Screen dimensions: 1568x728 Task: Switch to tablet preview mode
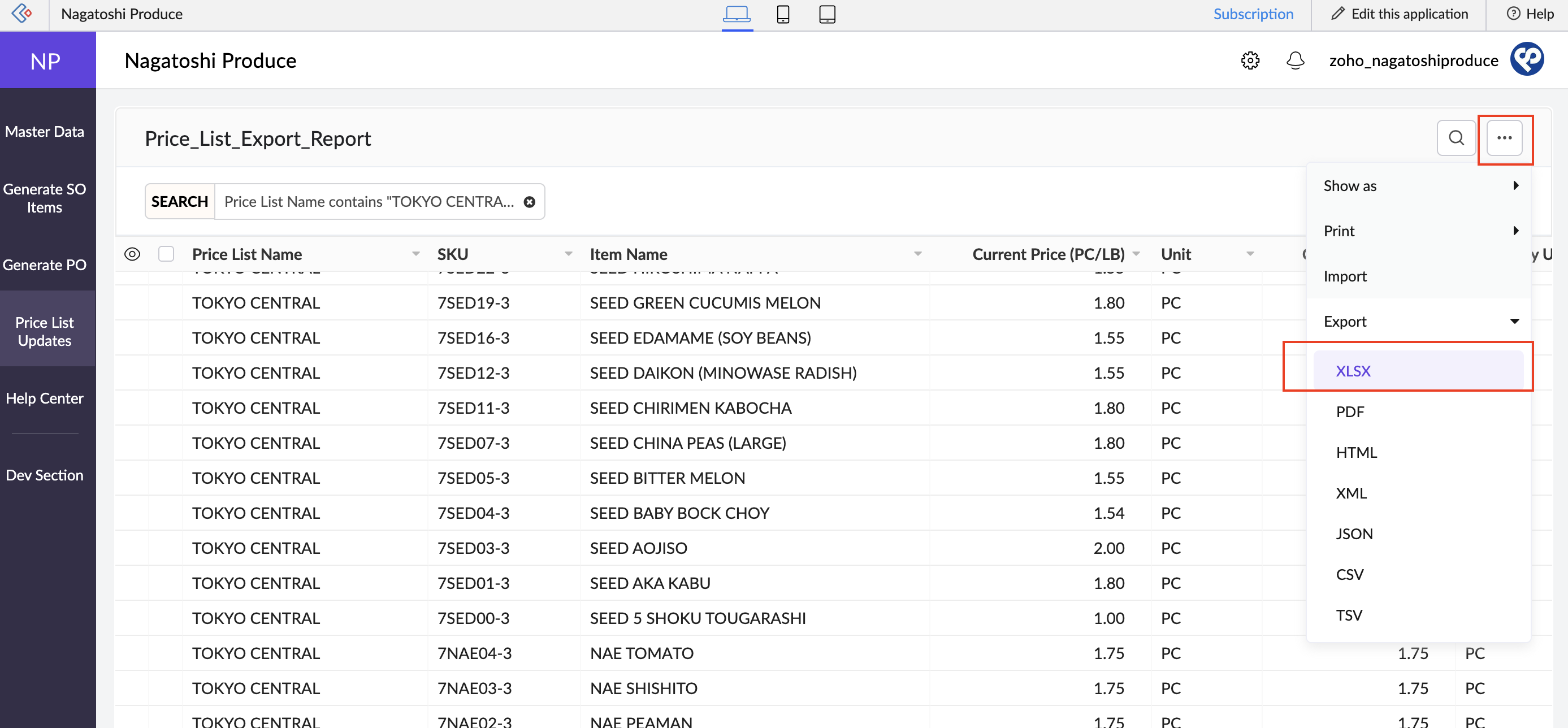826,14
